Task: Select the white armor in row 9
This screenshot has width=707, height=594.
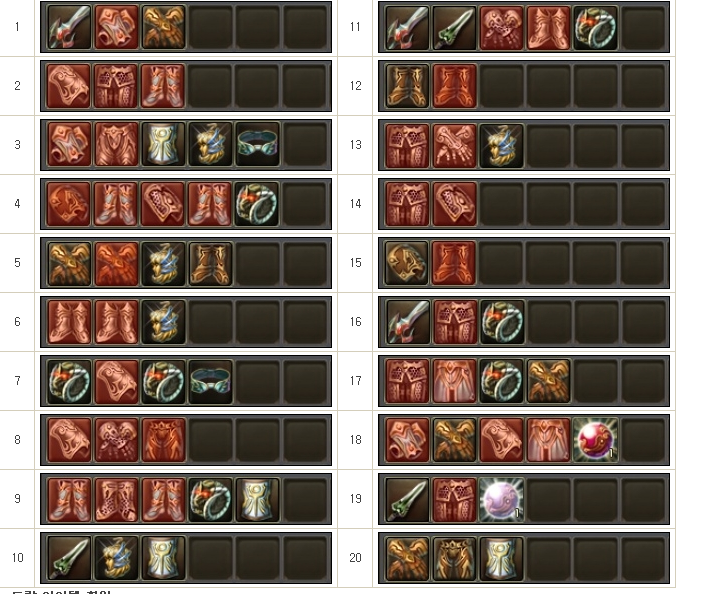Action: (257, 499)
